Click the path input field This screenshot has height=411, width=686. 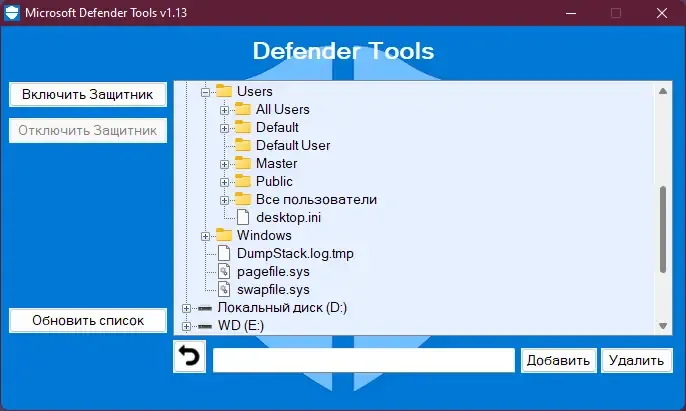click(364, 360)
